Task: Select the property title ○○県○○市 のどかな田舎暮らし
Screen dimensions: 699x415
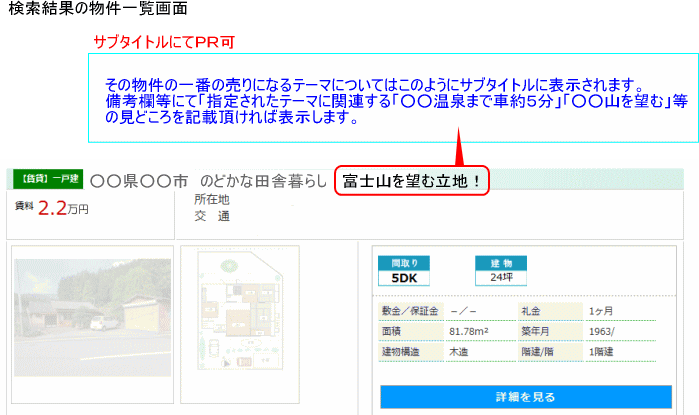Action: [x=208, y=182]
